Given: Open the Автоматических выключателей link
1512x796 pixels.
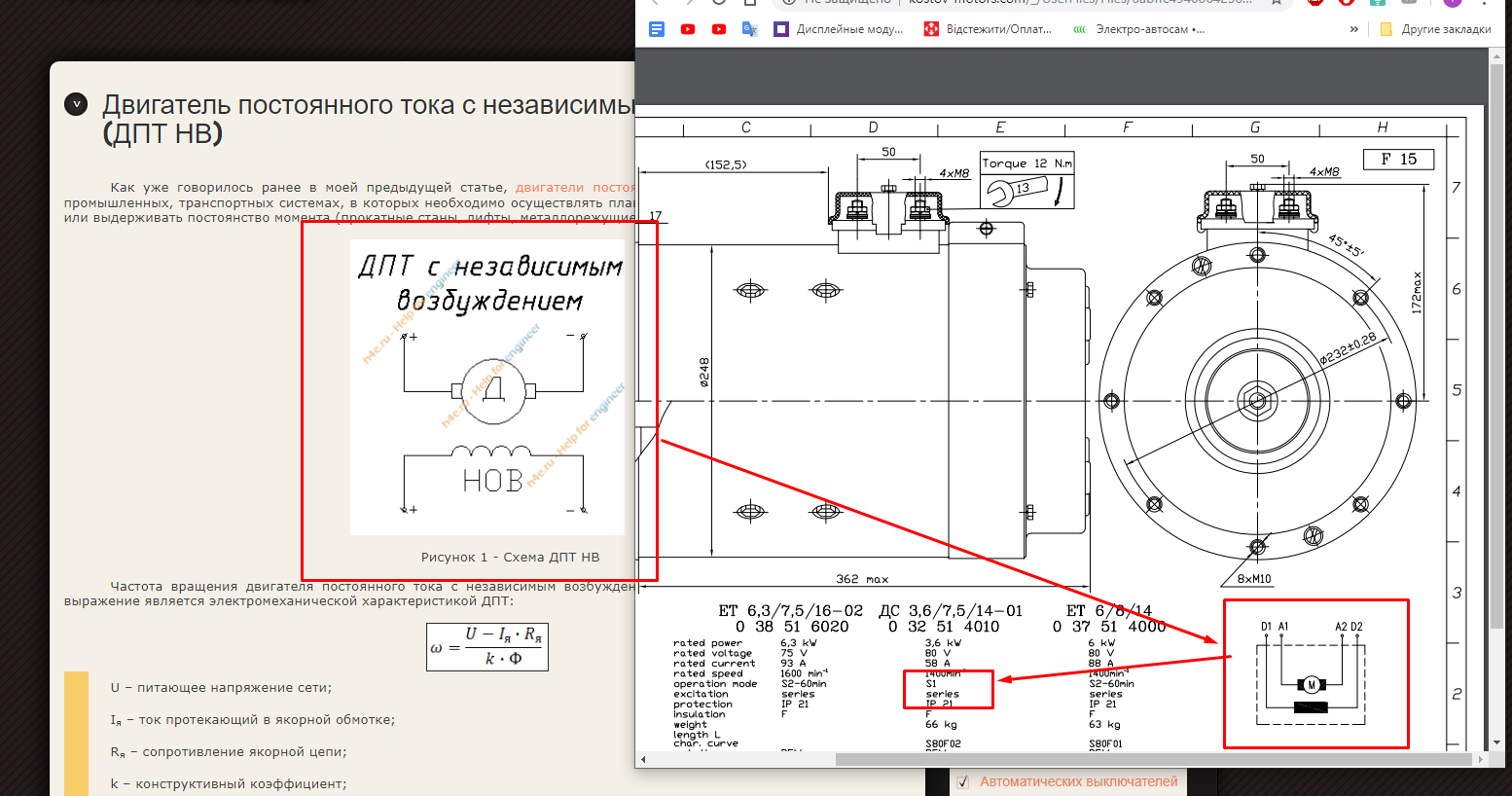Looking at the screenshot, I should [x=1078, y=781].
